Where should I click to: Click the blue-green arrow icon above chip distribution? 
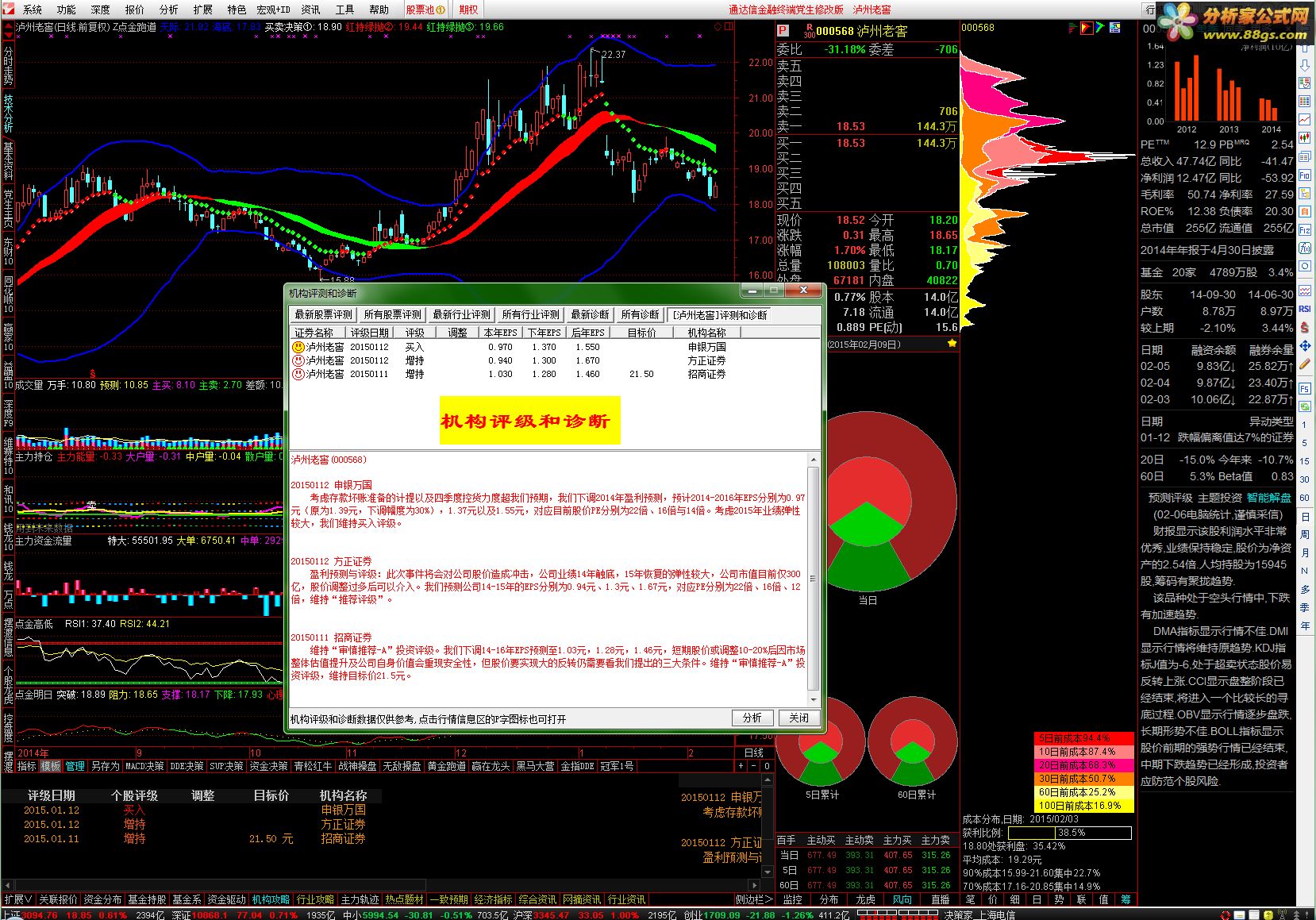(x=1100, y=28)
